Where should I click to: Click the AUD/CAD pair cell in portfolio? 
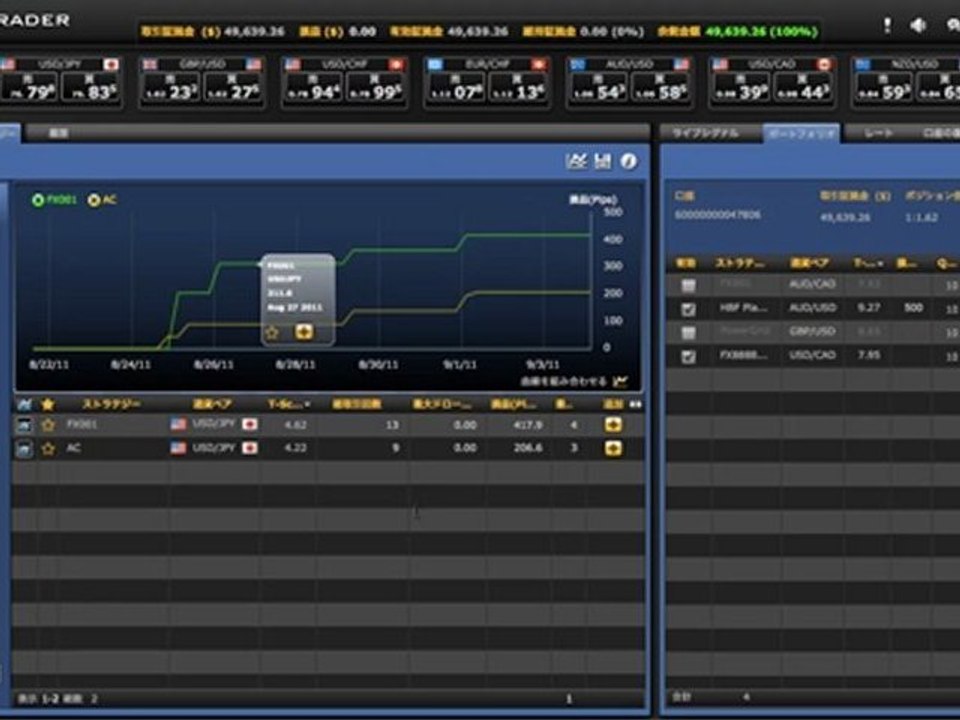(812, 285)
